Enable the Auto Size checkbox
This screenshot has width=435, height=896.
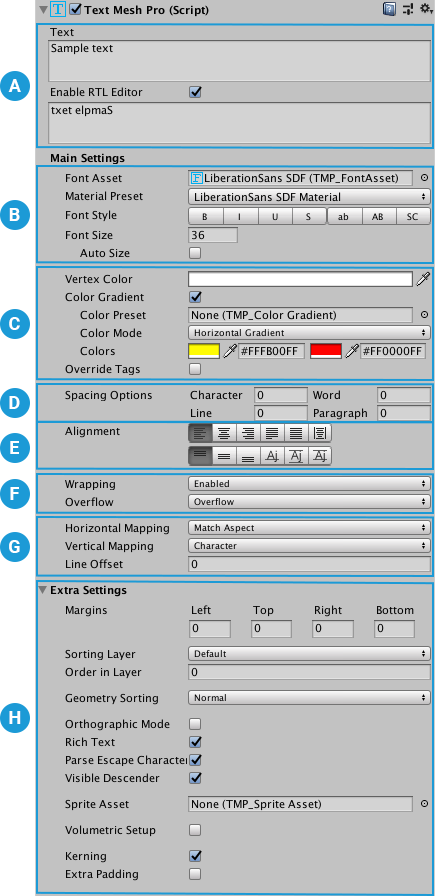[195, 253]
